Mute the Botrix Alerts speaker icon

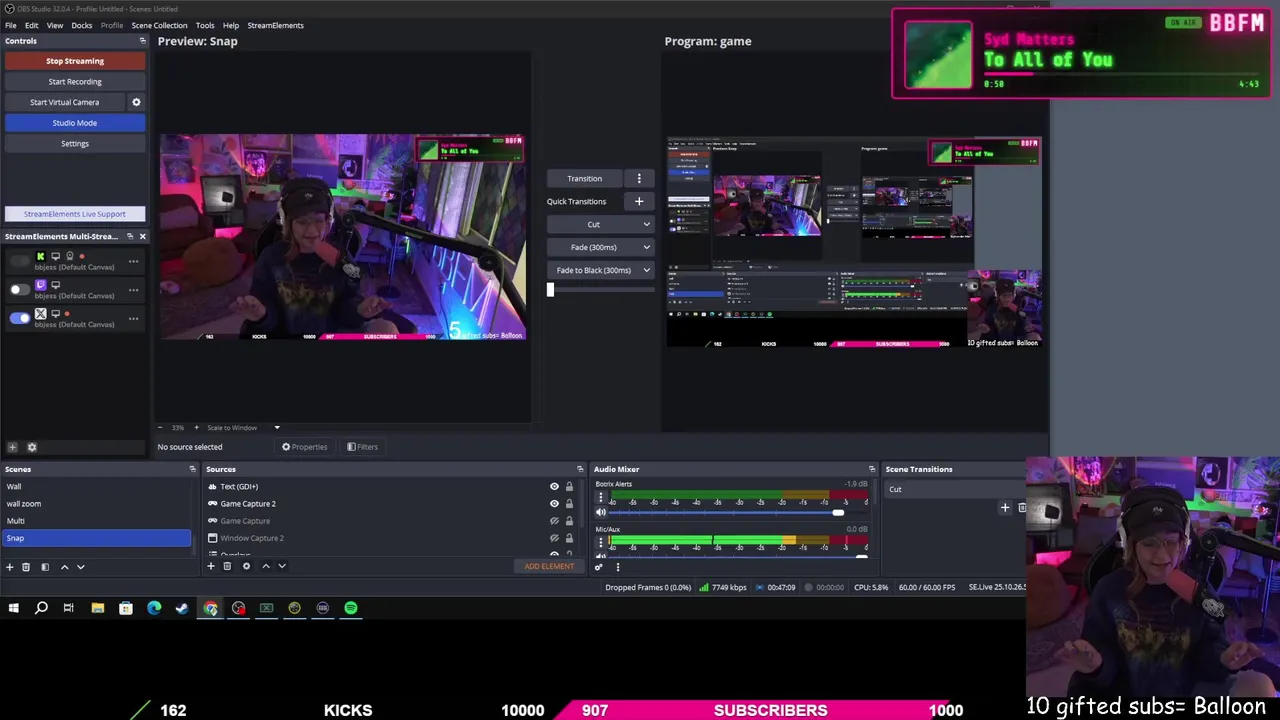point(600,512)
